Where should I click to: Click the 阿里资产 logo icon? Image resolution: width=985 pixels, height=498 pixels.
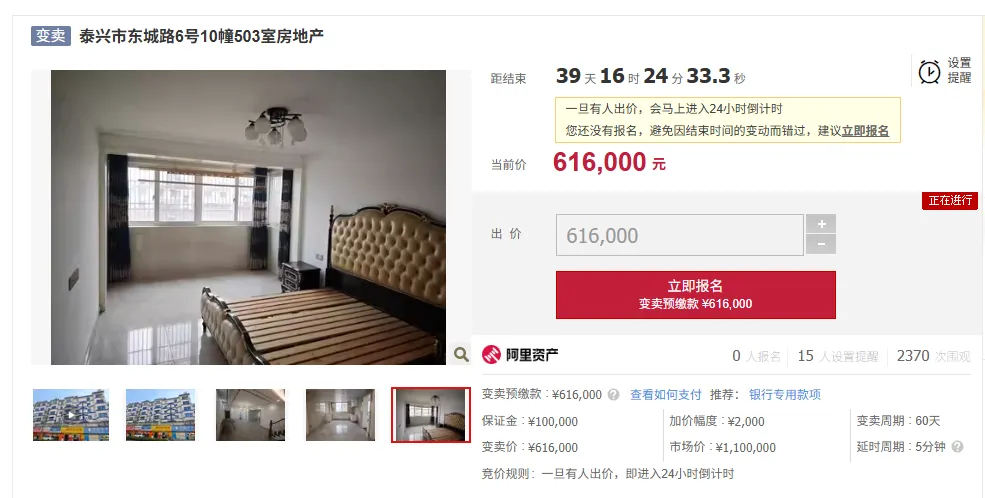click(491, 355)
